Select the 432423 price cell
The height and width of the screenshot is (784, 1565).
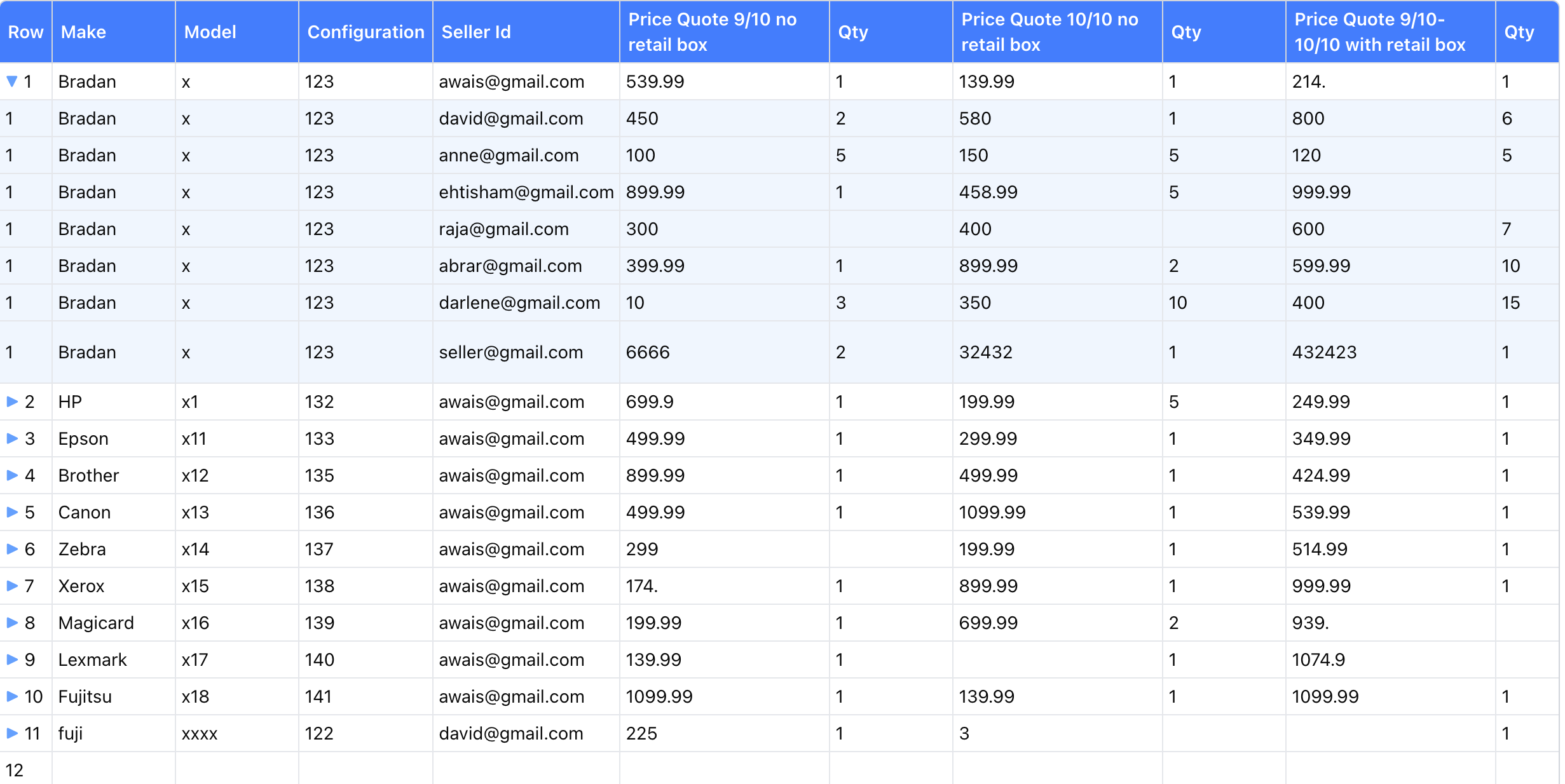1391,352
